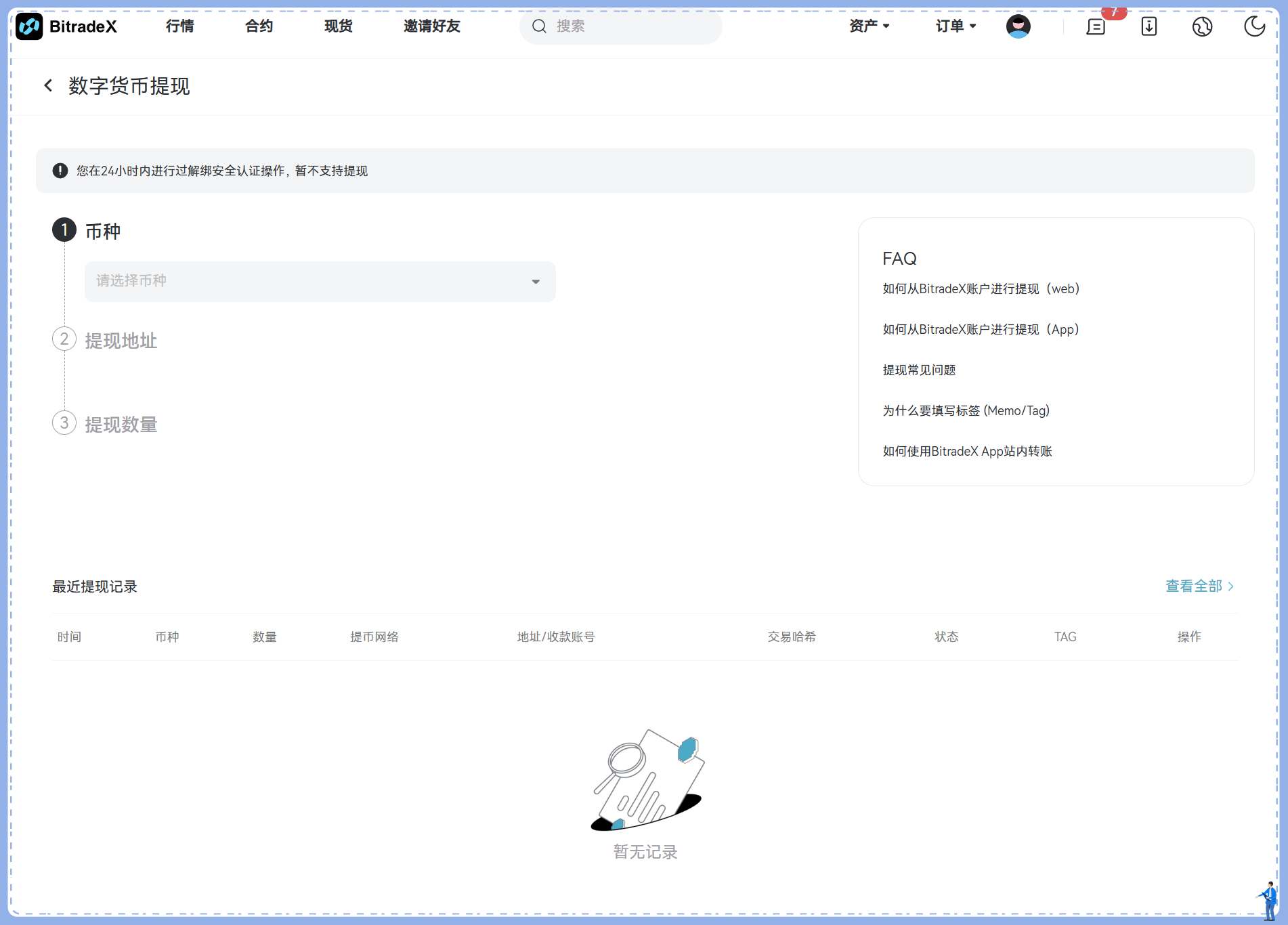Go to the 合约 contracts menu
The image size is (1288, 925).
tap(259, 26)
